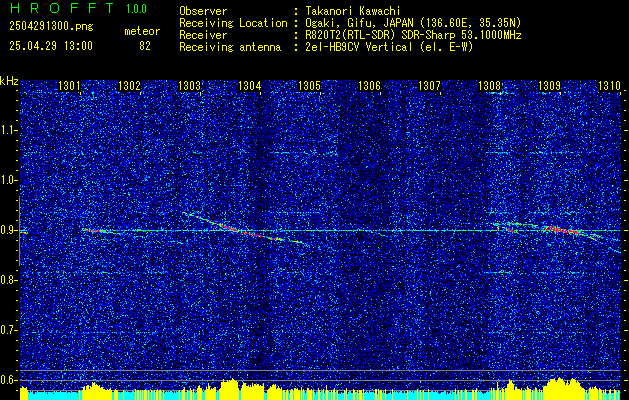The image size is (629, 400).
Task: Click the date 25.04.29 13:00
Action: 51,46
